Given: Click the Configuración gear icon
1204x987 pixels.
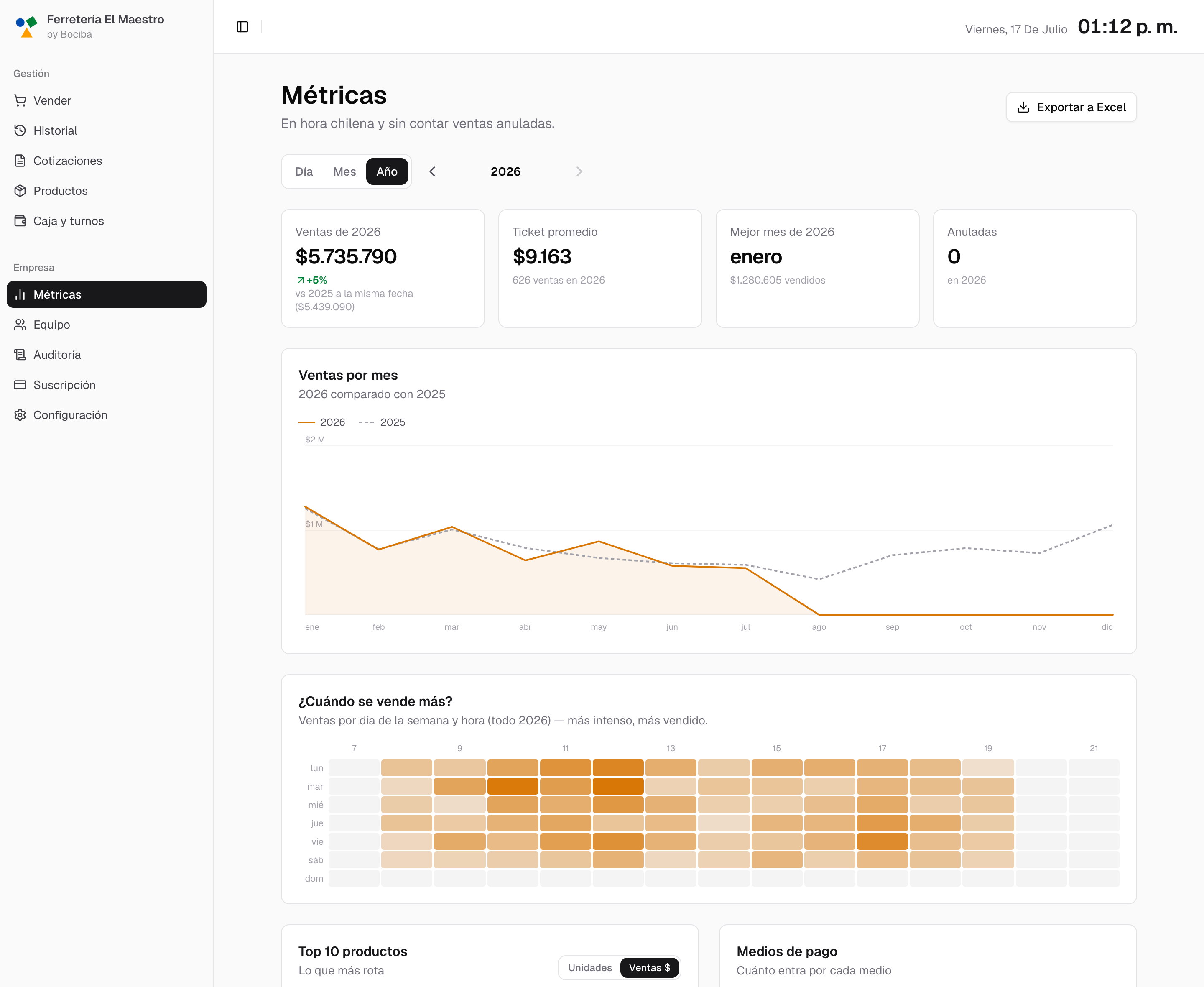Looking at the screenshot, I should tap(20, 415).
